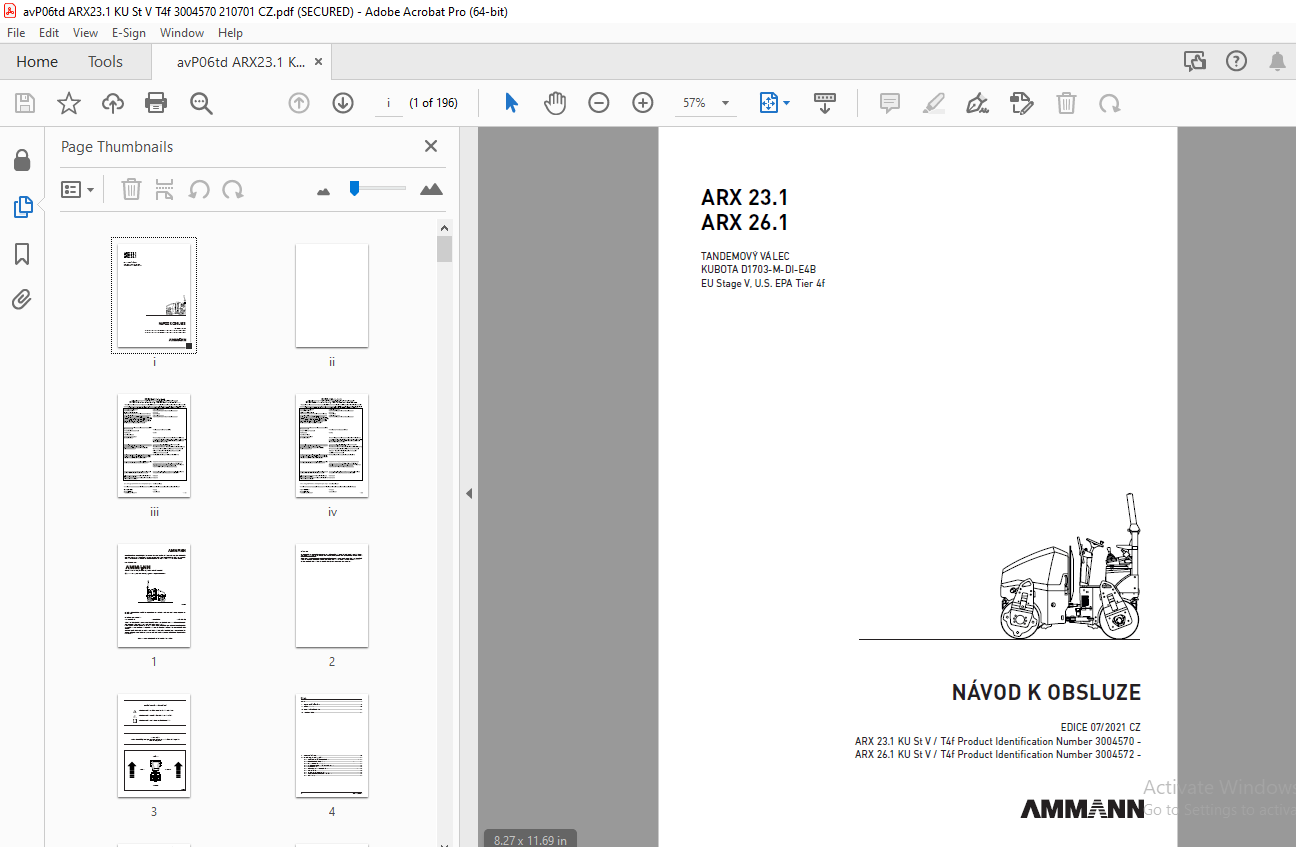
Task: Open the Edit menu
Action: pyautogui.click(x=49, y=33)
